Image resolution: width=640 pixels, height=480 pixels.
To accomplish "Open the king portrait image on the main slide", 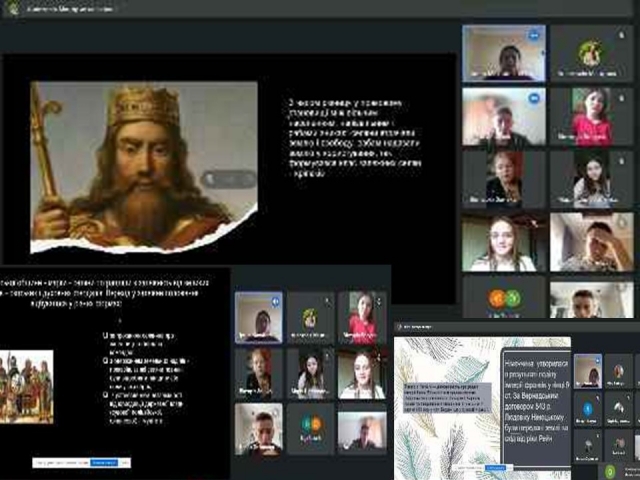I will (x=144, y=167).
